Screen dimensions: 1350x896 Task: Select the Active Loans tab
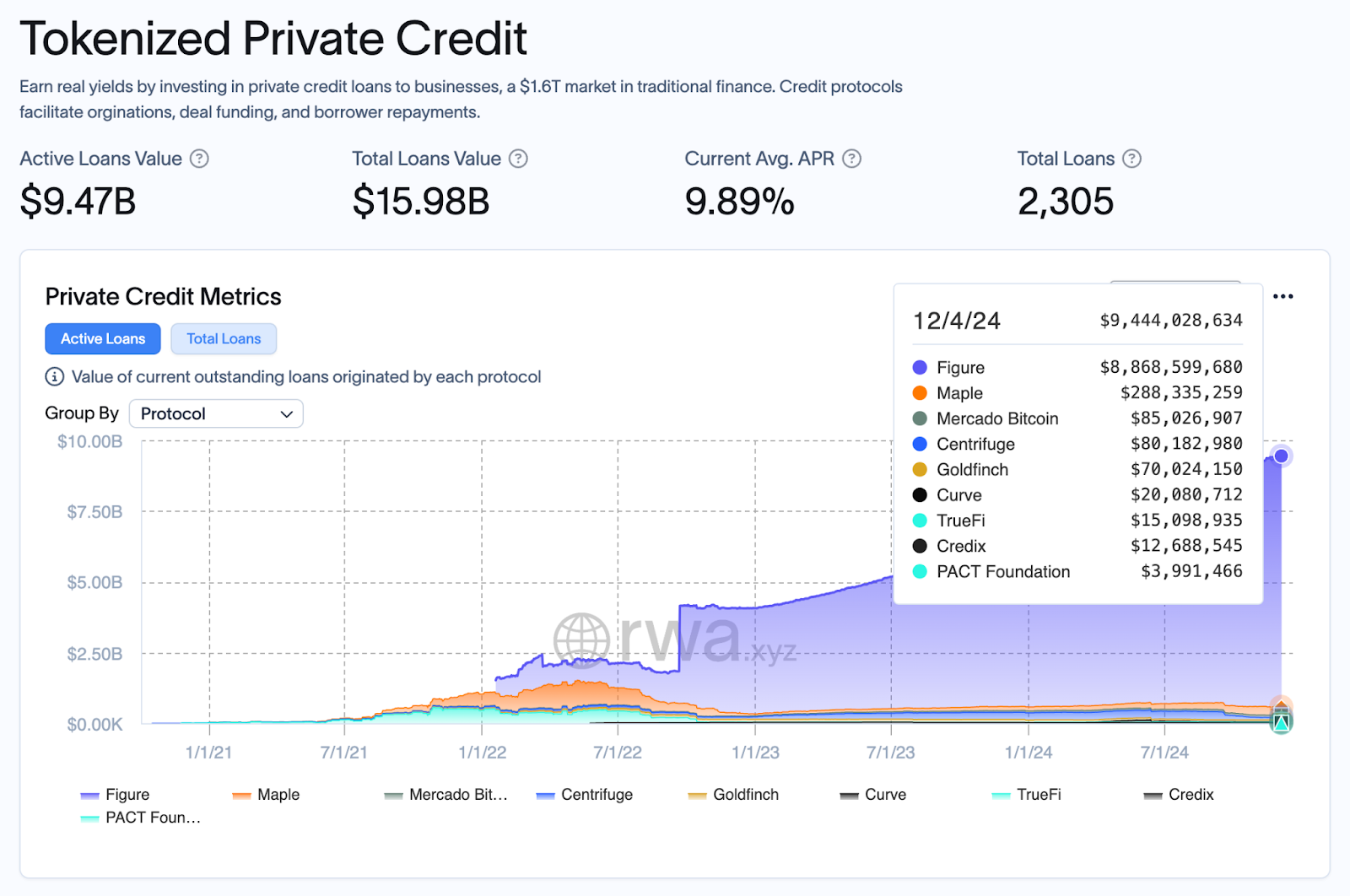(x=103, y=338)
